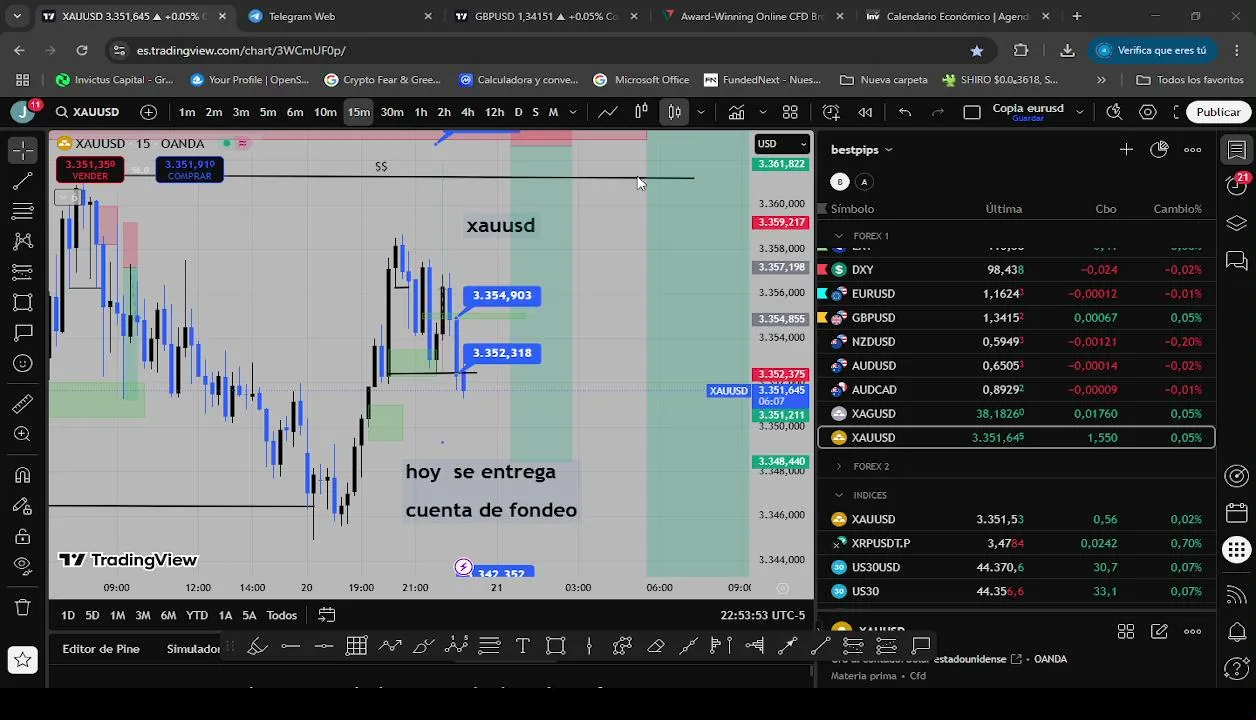Switch chart to 4h timeframe
Viewport: 1256px width, 720px height.
click(467, 112)
